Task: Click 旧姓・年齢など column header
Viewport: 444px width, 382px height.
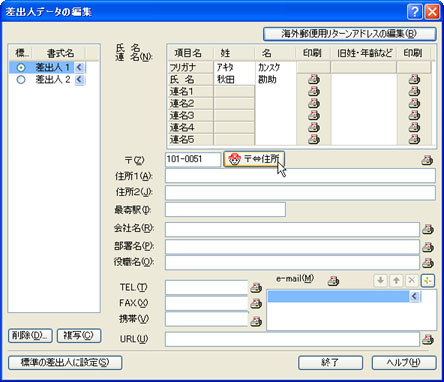Action: (x=364, y=53)
